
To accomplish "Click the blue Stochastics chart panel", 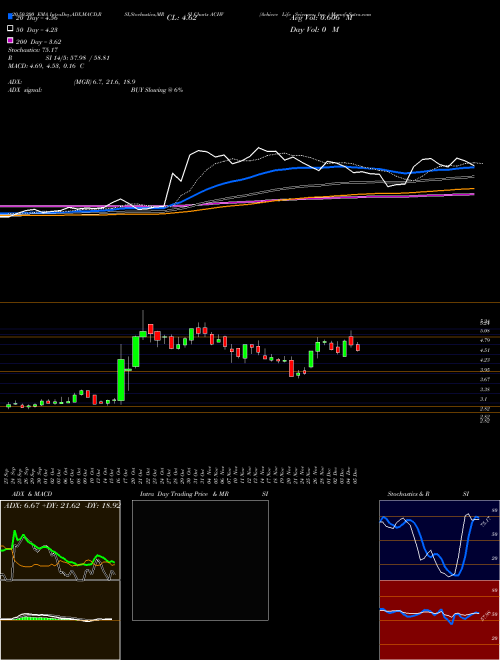I will (439, 540).
